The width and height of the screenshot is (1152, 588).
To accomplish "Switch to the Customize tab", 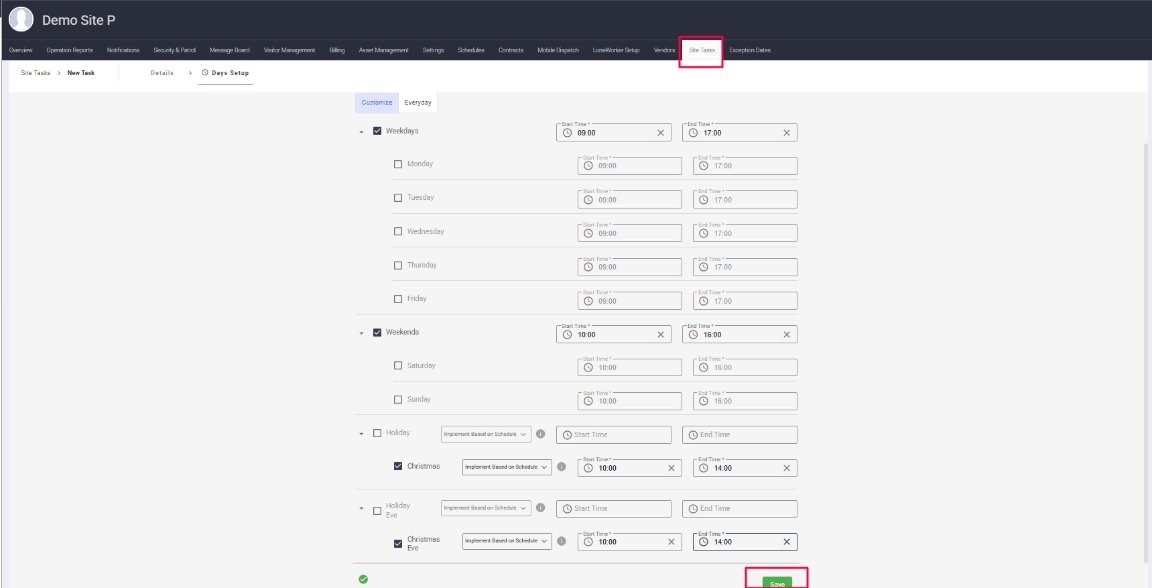I will pyautogui.click(x=377, y=103).
